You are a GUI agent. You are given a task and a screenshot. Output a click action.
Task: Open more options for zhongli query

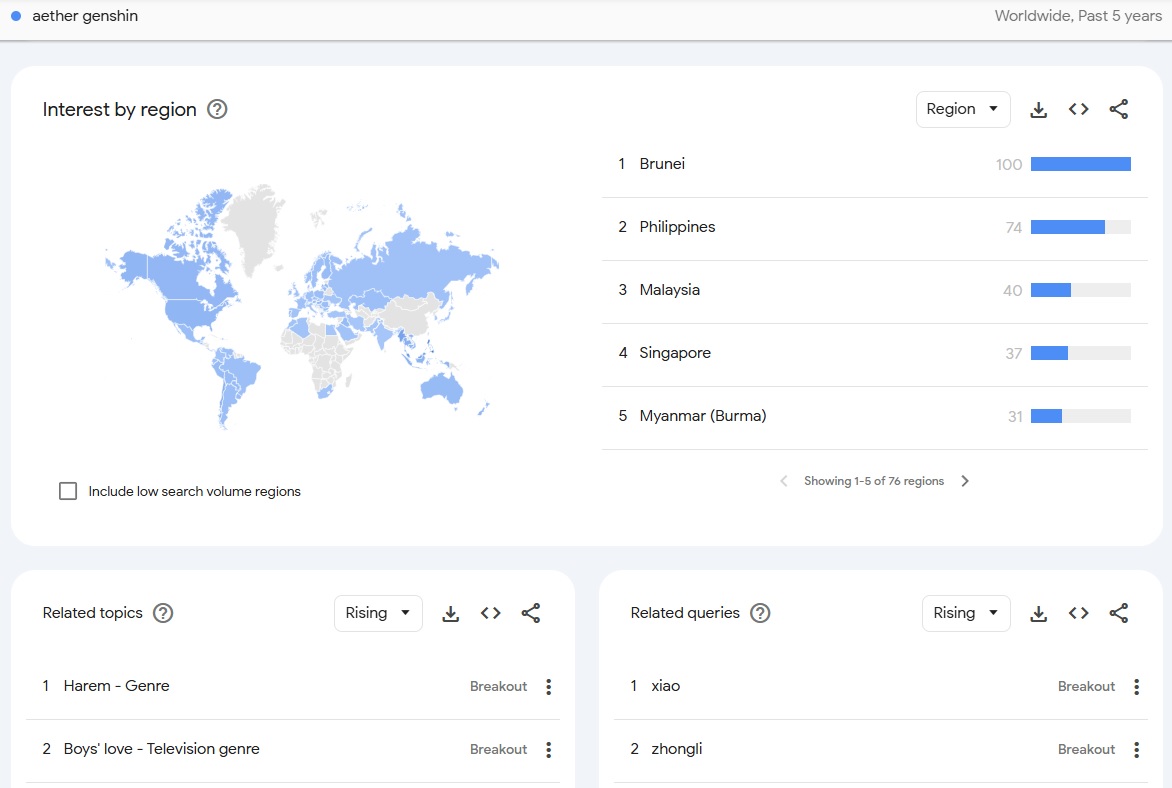1136,749
